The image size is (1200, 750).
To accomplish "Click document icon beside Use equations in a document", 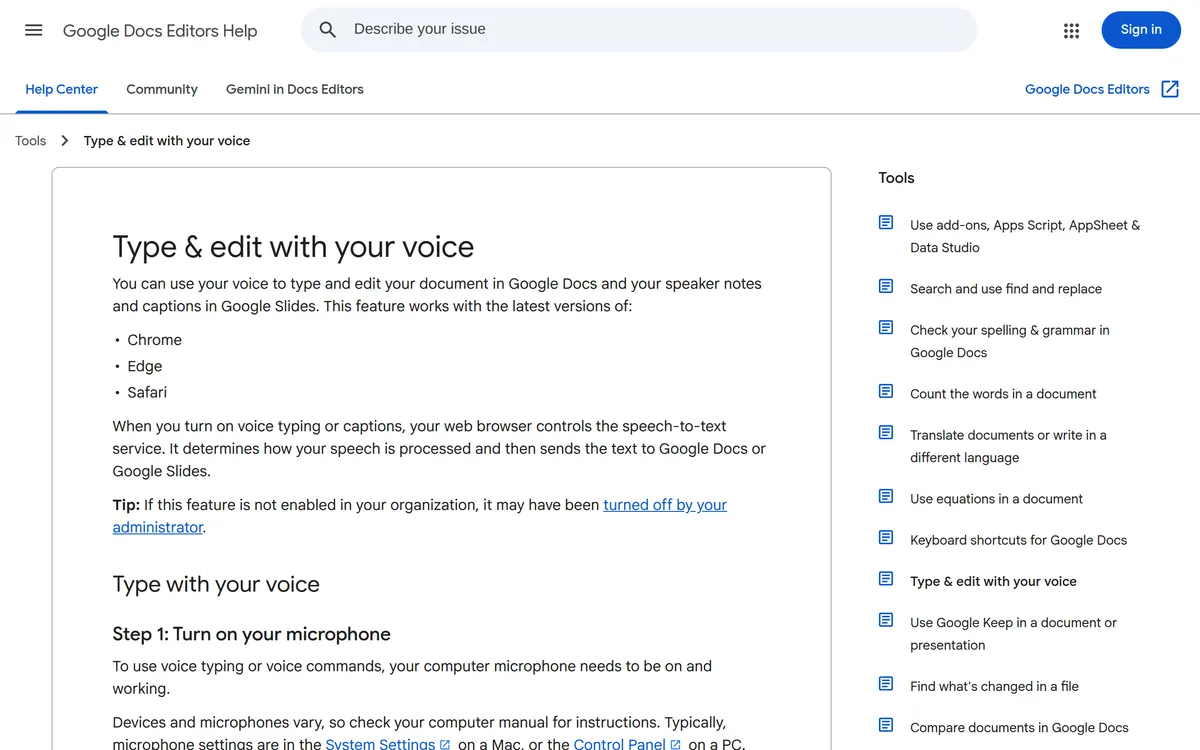I will 886,496.
